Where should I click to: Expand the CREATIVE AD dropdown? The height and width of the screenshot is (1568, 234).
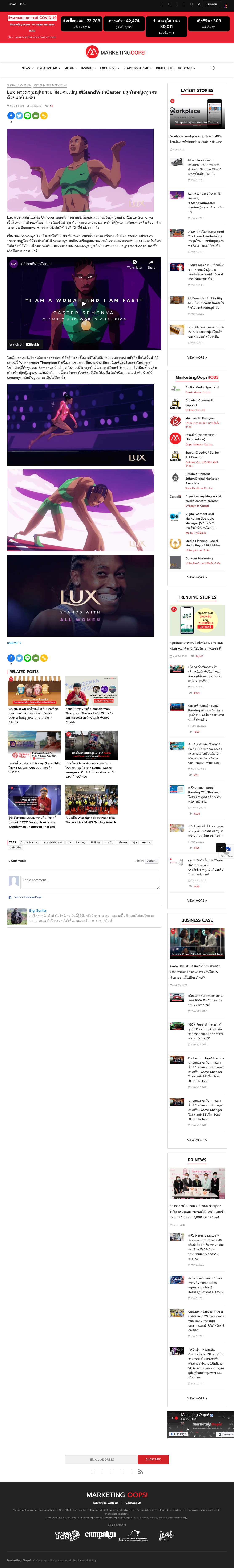49,68
